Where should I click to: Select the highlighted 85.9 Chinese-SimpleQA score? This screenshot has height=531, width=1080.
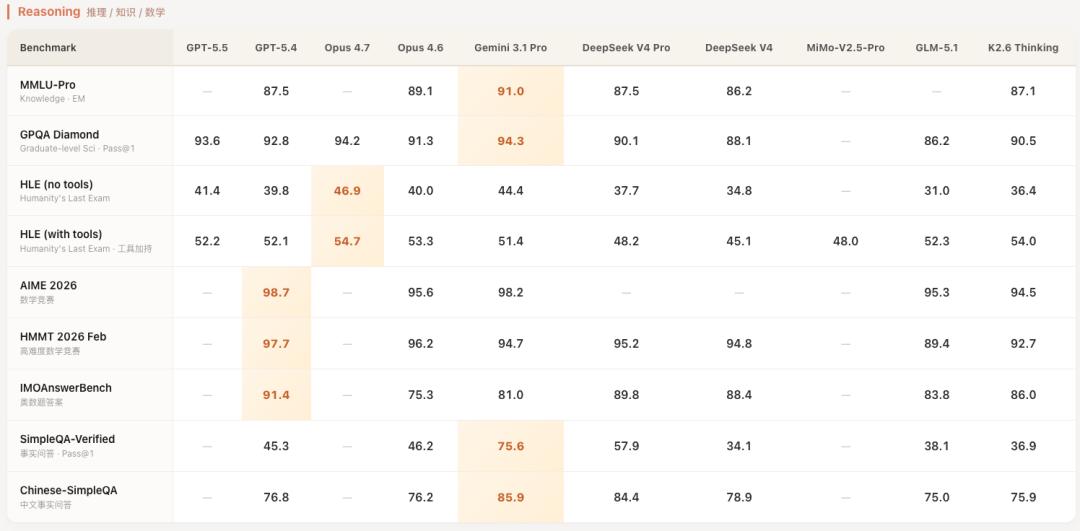click(510, 497)
